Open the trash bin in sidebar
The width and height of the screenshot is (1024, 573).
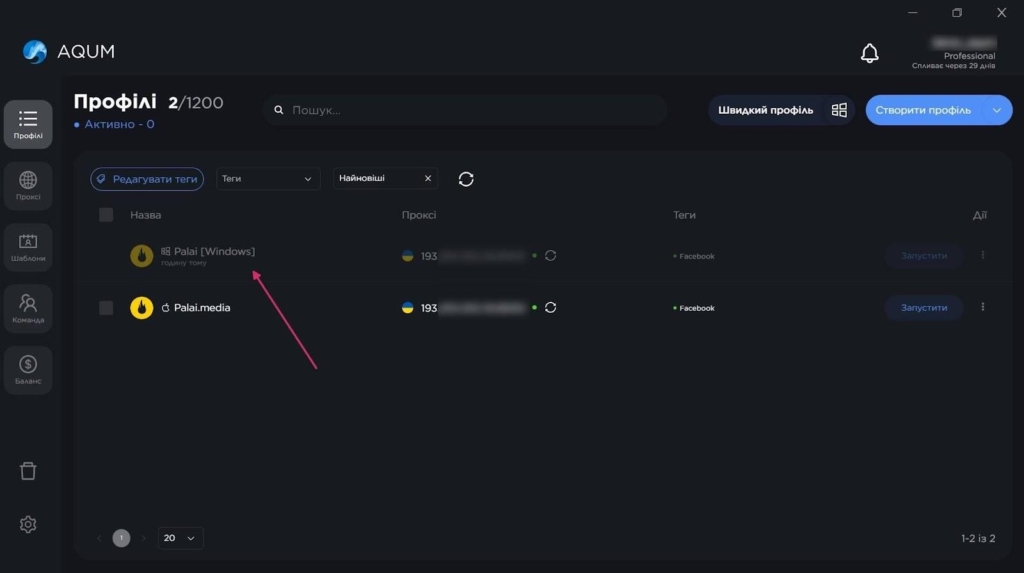28,471
